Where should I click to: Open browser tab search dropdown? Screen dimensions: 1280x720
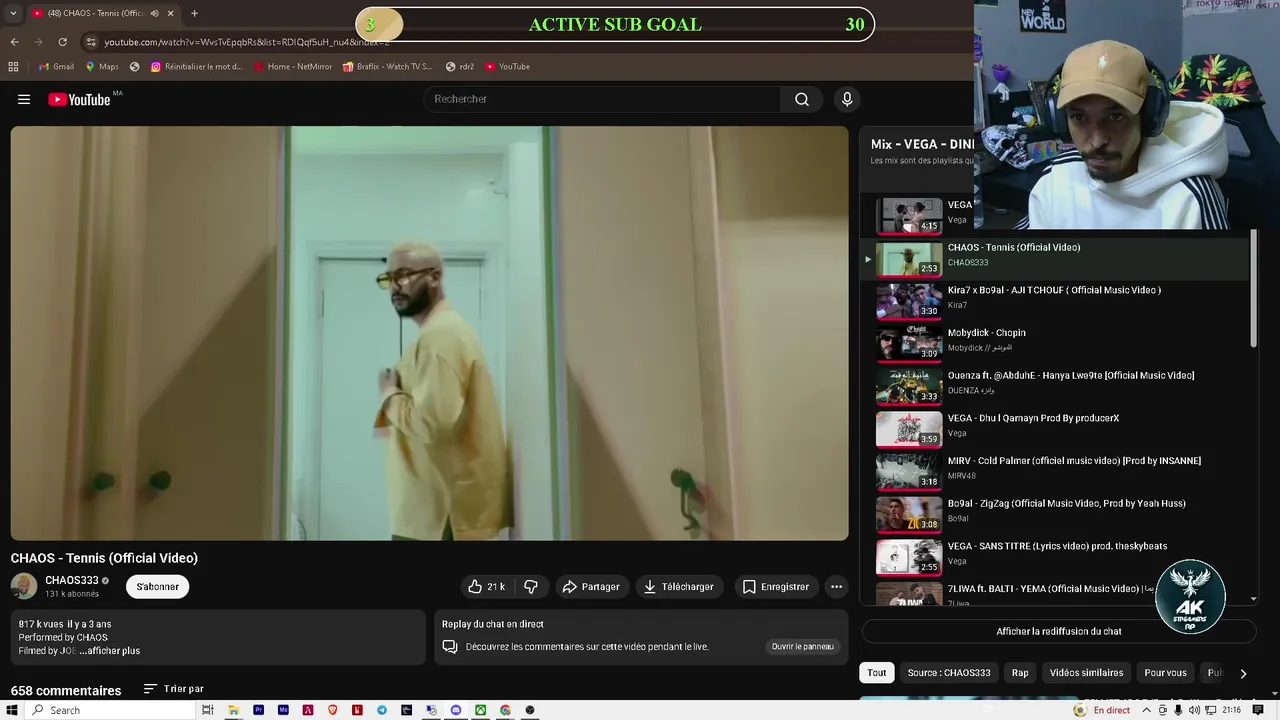[13, 13]
